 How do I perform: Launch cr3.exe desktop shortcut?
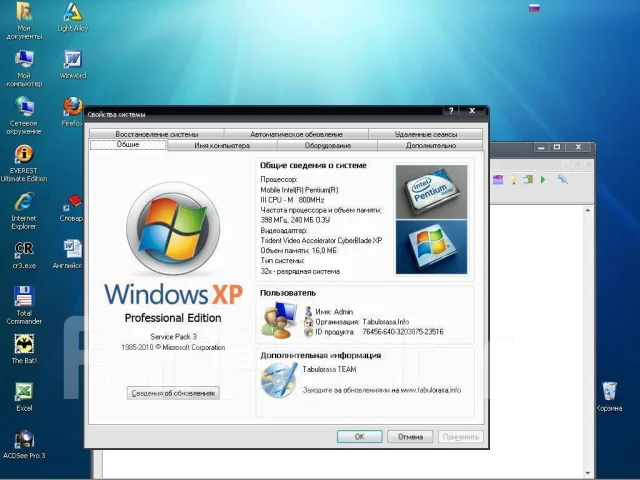coord(24,255)
